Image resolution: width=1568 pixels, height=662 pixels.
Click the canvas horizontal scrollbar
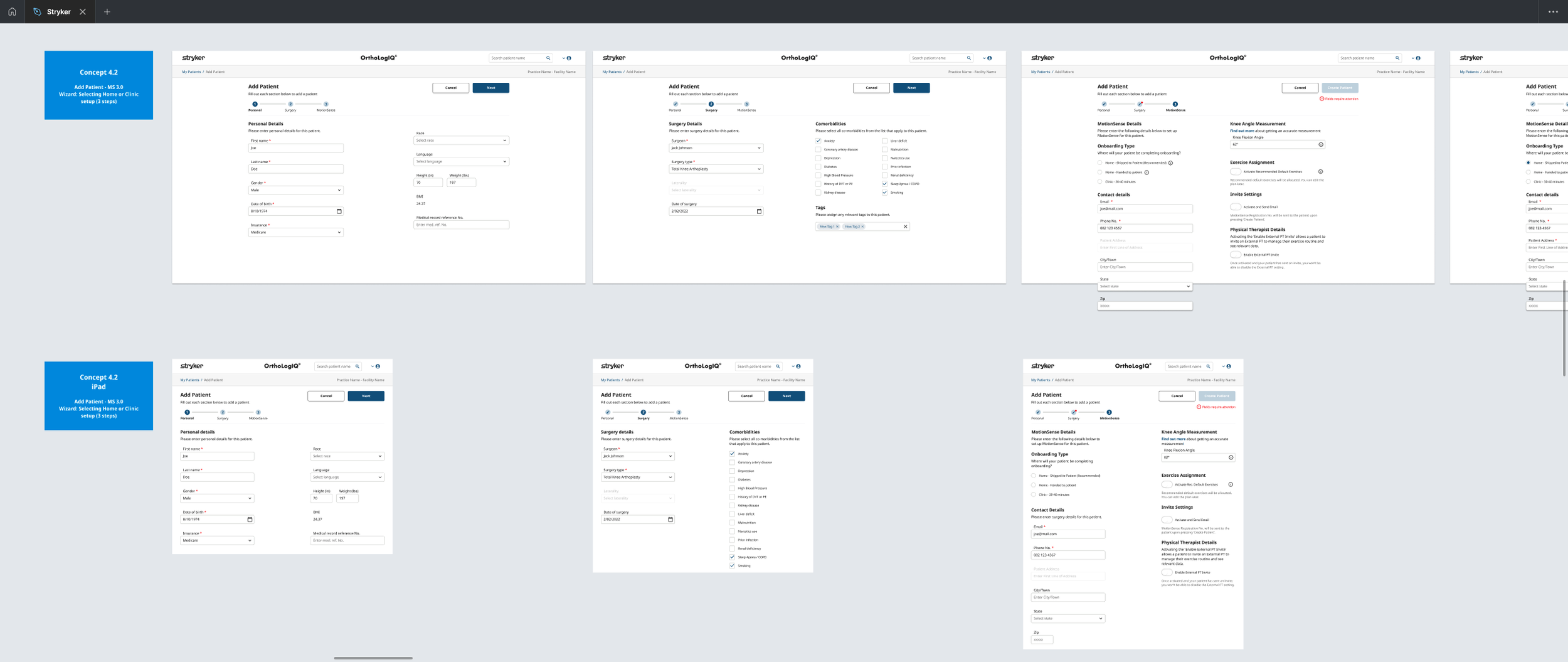coord(373,658)
